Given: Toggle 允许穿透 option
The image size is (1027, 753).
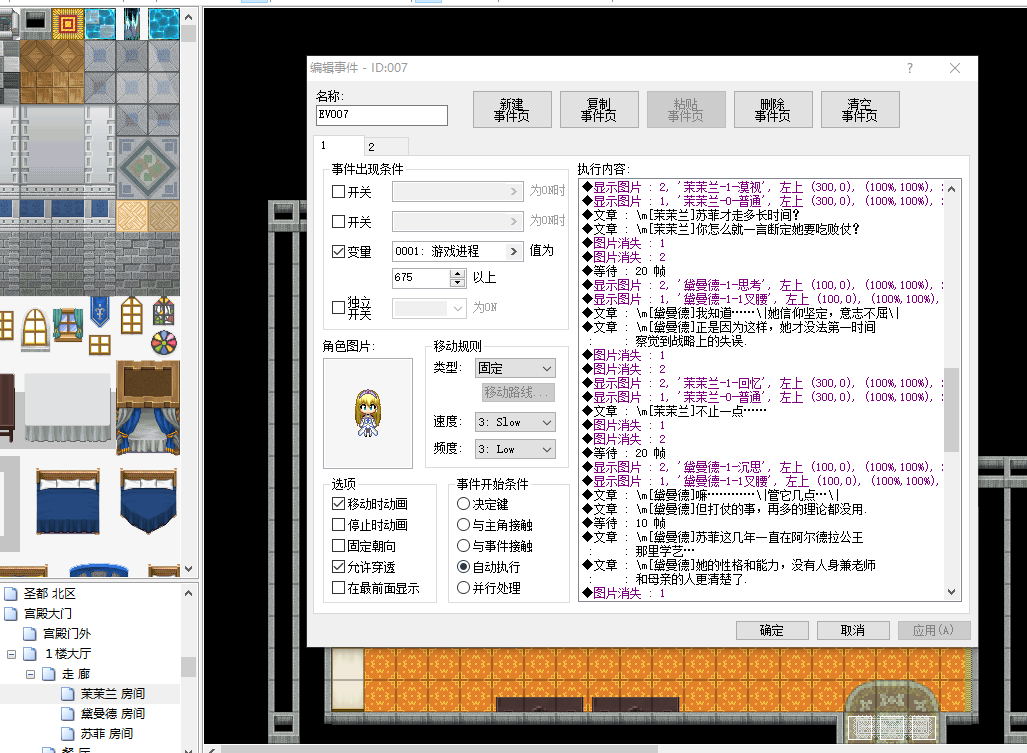Looking at the screenshot, I should click(x=339, y=566).
